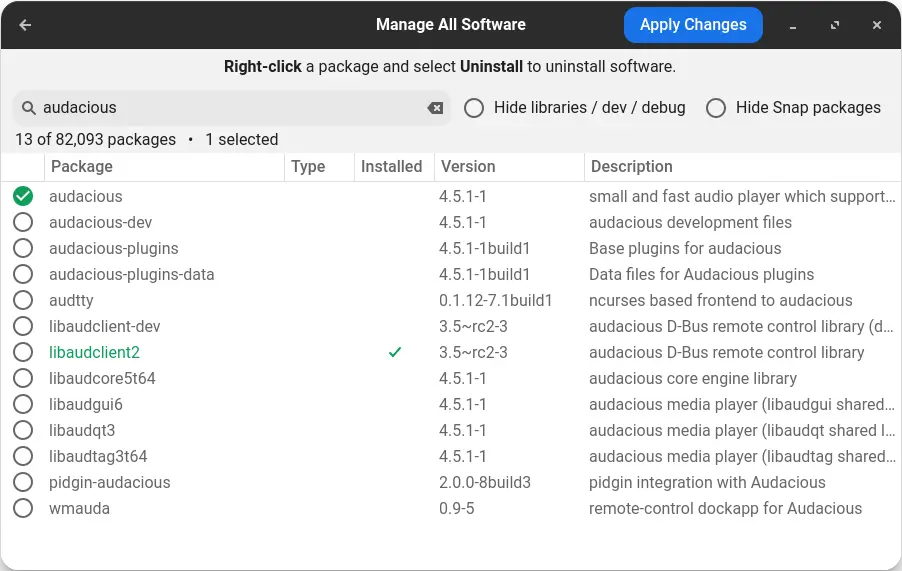Mark audacious-plugins-data for installation

pyautogui.click(x=23, y=274)
